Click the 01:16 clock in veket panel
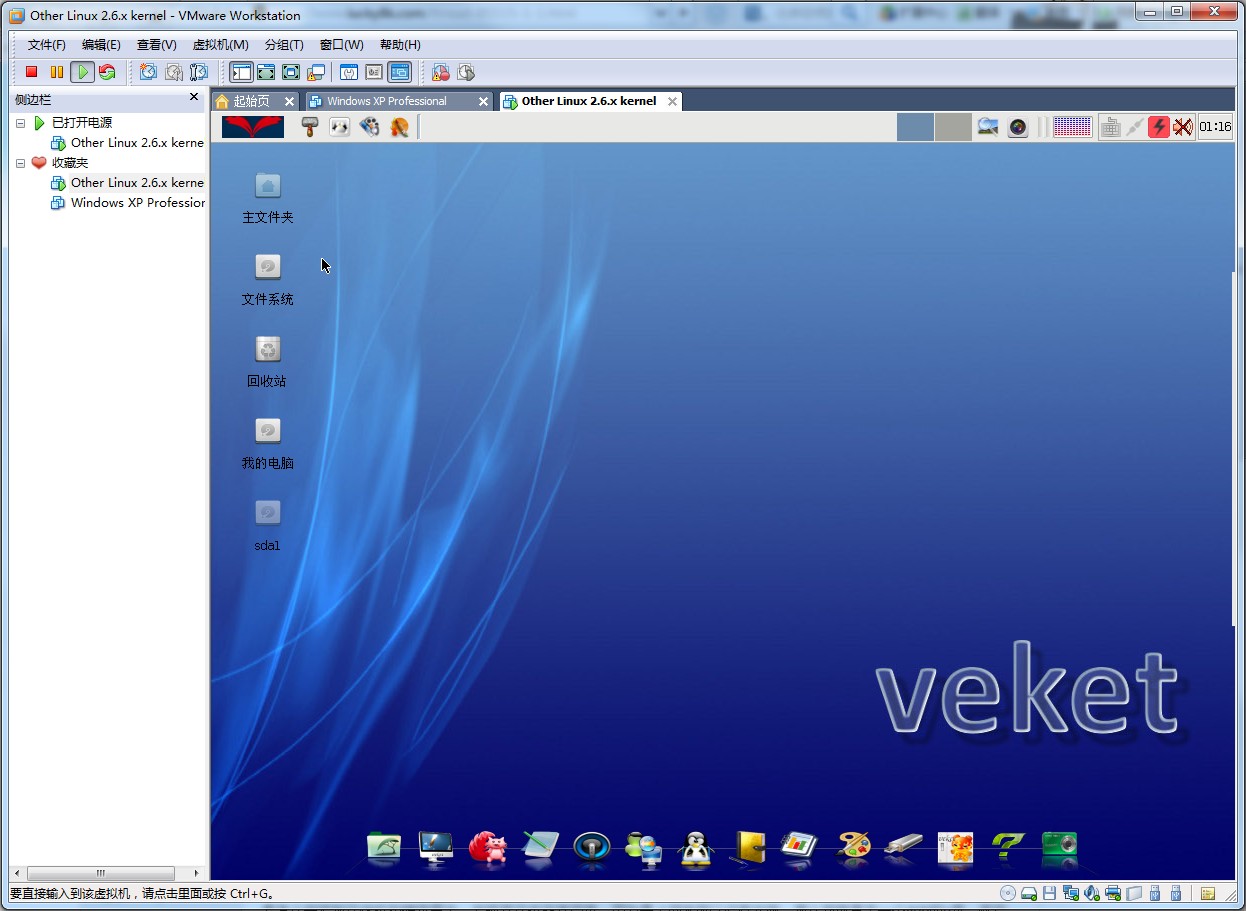This screenshot has width=1246, height=911. click(1215, 127)
